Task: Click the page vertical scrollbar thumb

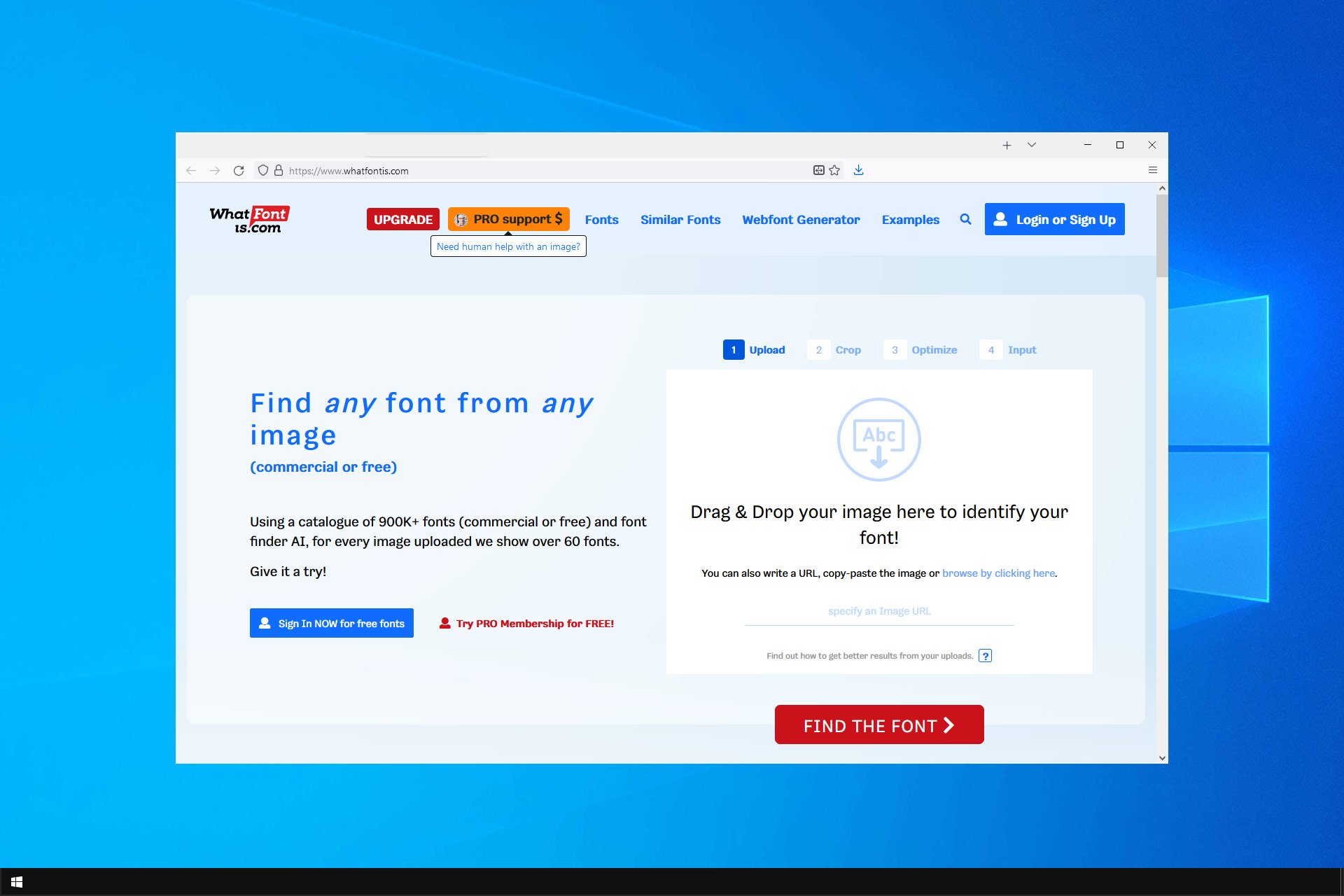Action: [1162, 236]
